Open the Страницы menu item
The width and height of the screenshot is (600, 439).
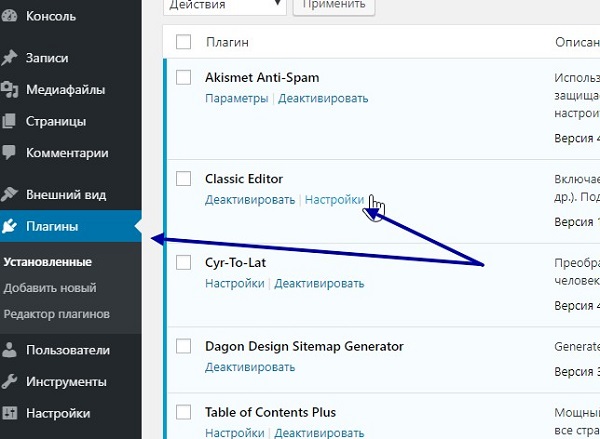56,121
